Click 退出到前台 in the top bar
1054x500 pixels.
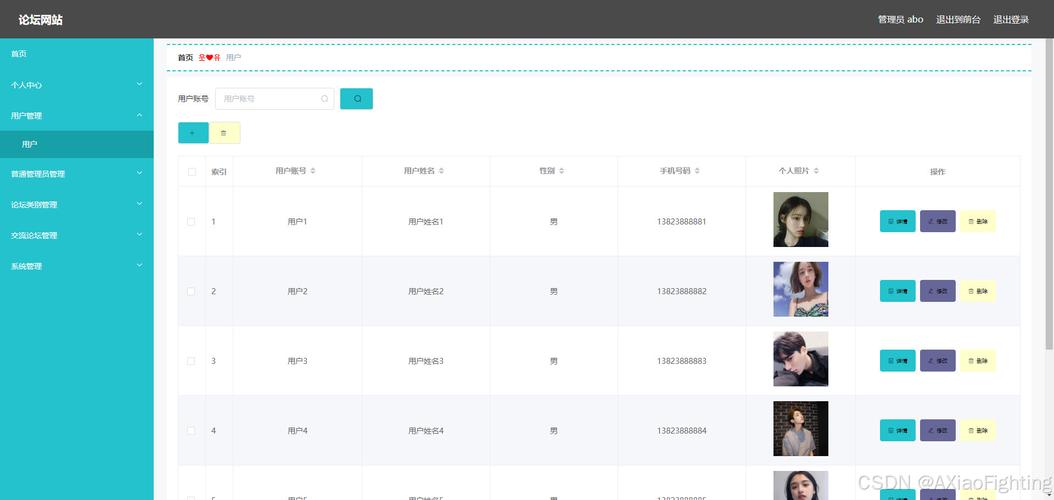pos(958,19)
